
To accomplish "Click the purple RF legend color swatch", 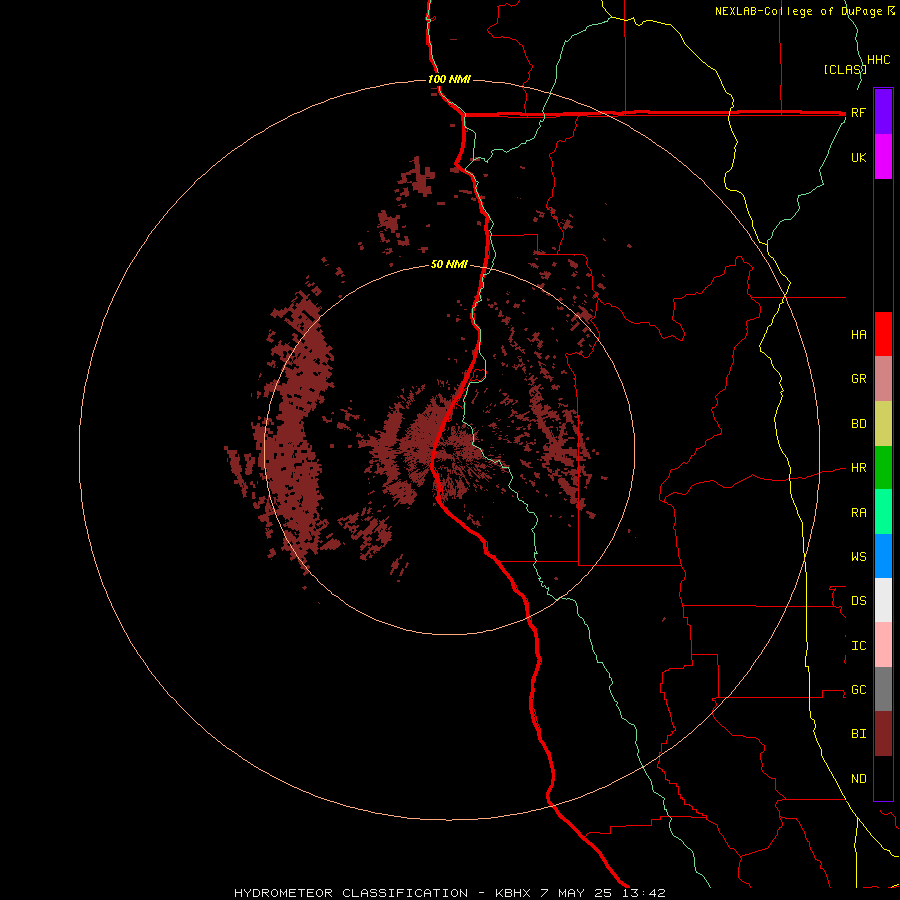I will click(883, 112).
